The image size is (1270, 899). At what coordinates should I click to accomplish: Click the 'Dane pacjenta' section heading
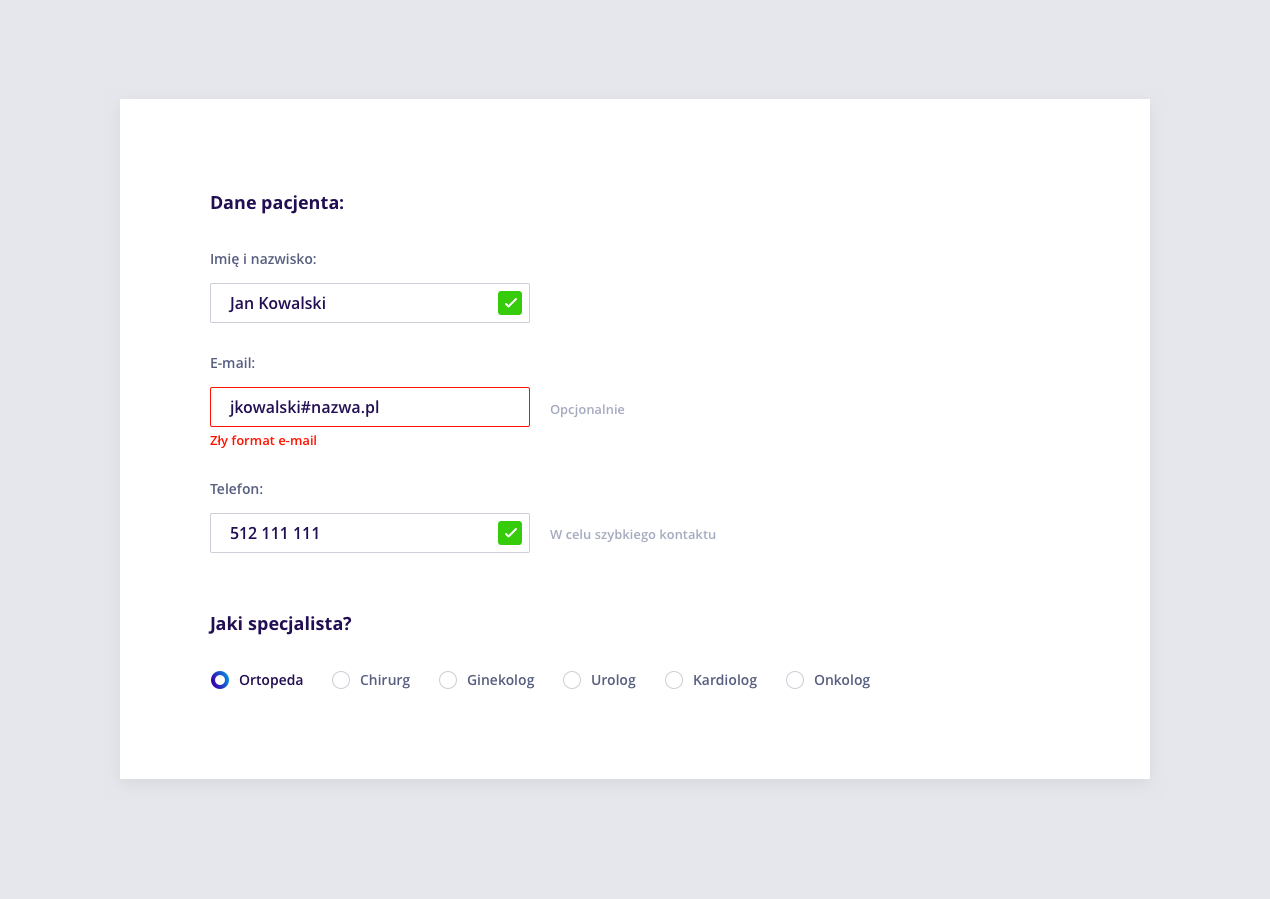pos(277,203)
